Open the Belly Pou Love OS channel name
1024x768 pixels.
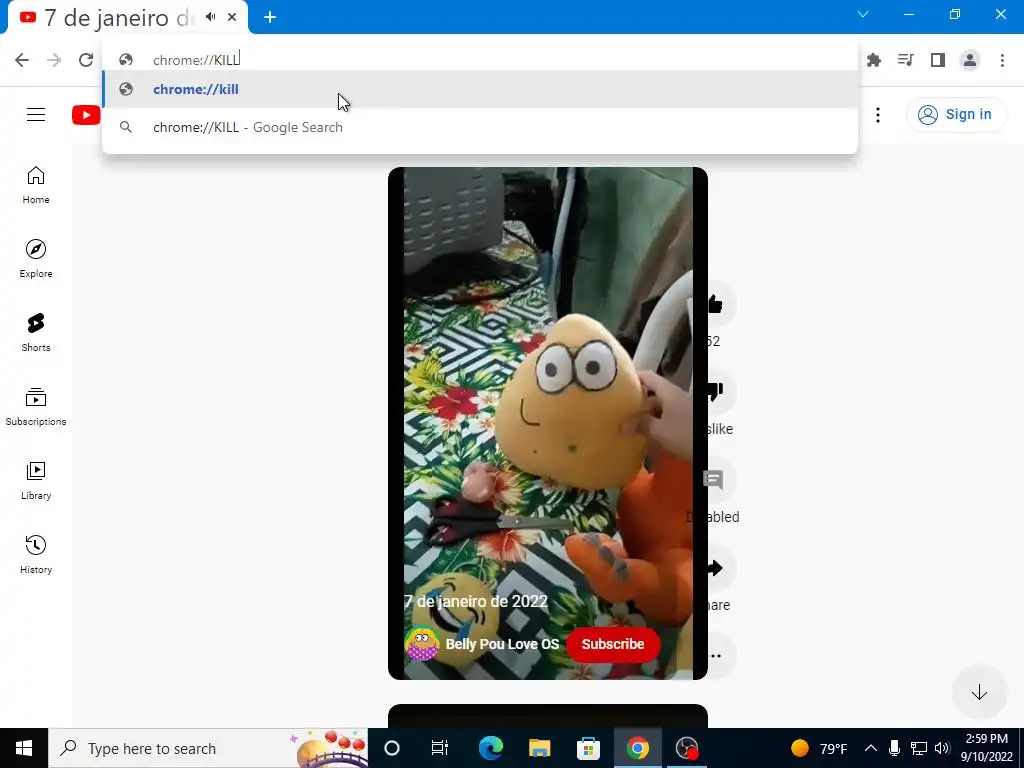502,644
